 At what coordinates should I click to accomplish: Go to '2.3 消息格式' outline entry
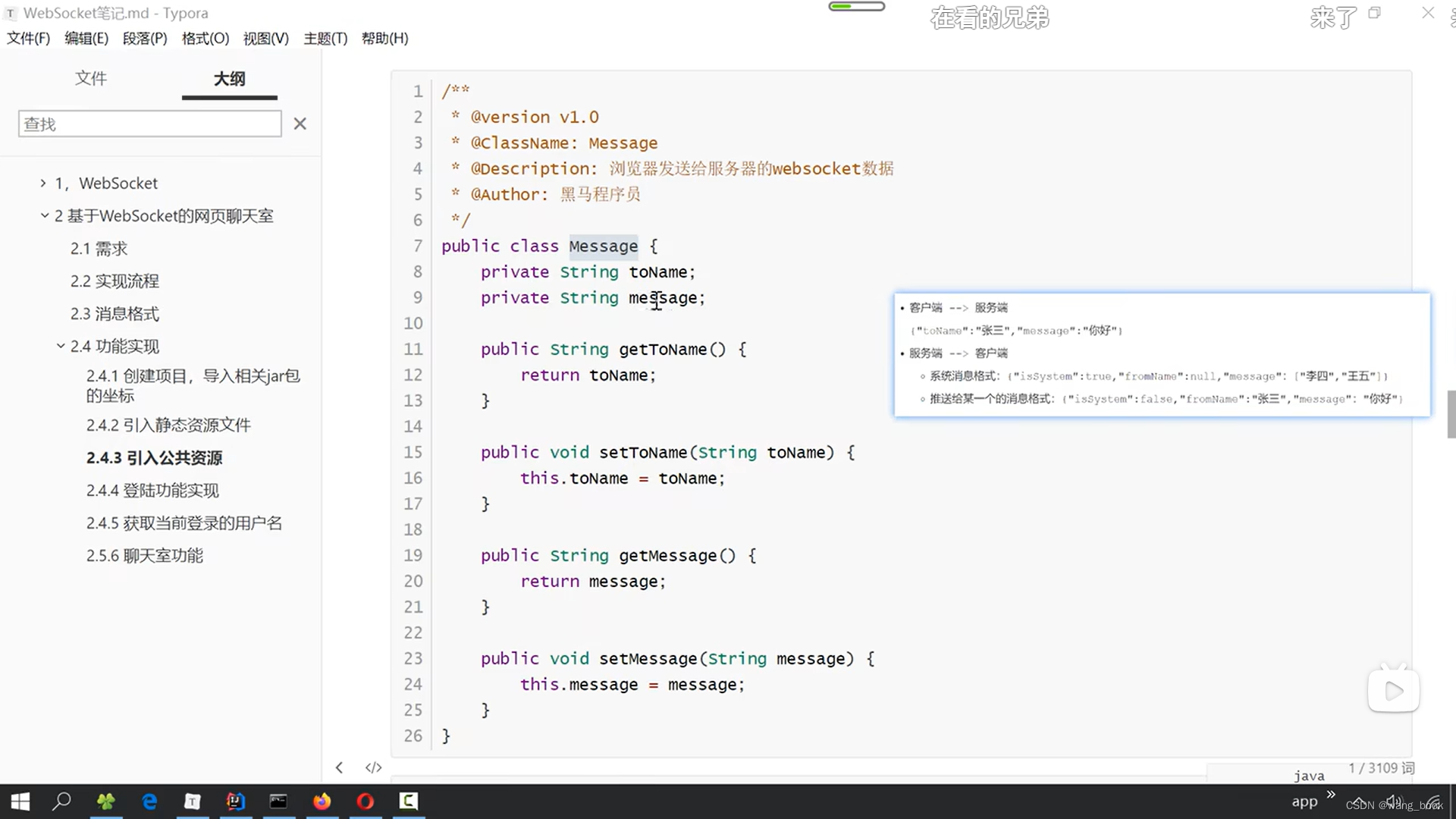click(115, 314)
